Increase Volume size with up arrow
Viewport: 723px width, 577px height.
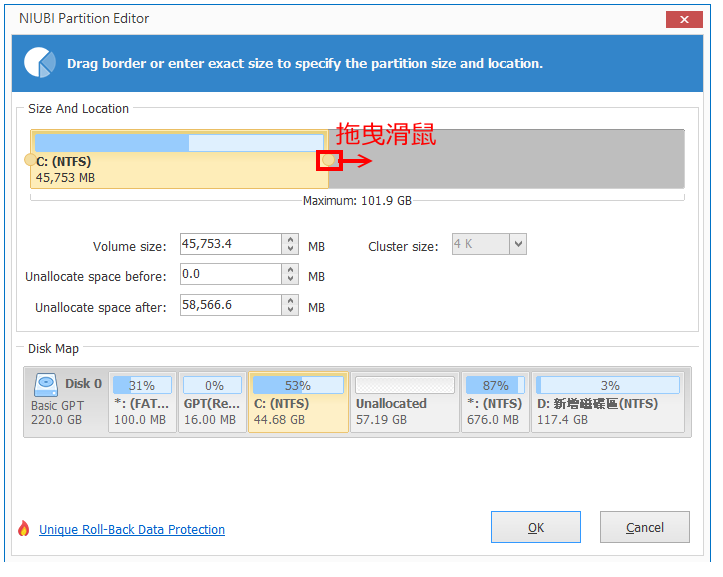click(x=290, y=239)
